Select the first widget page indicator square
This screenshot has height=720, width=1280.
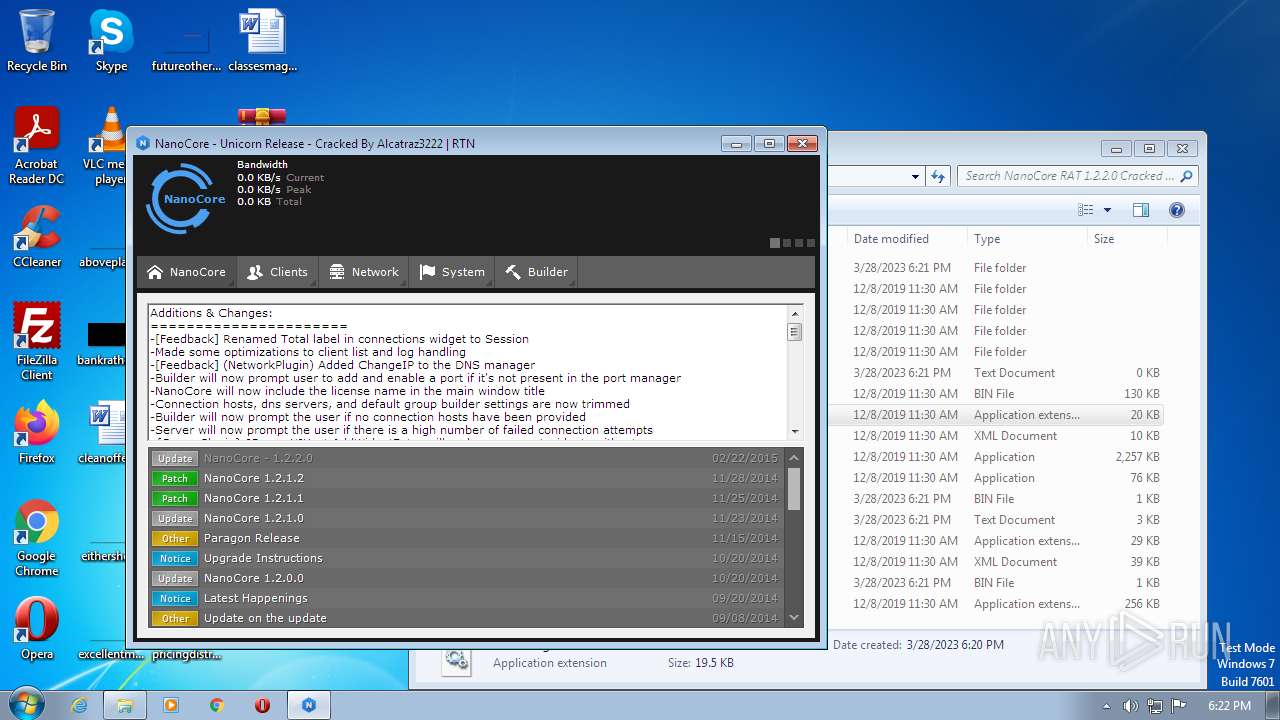775,243
